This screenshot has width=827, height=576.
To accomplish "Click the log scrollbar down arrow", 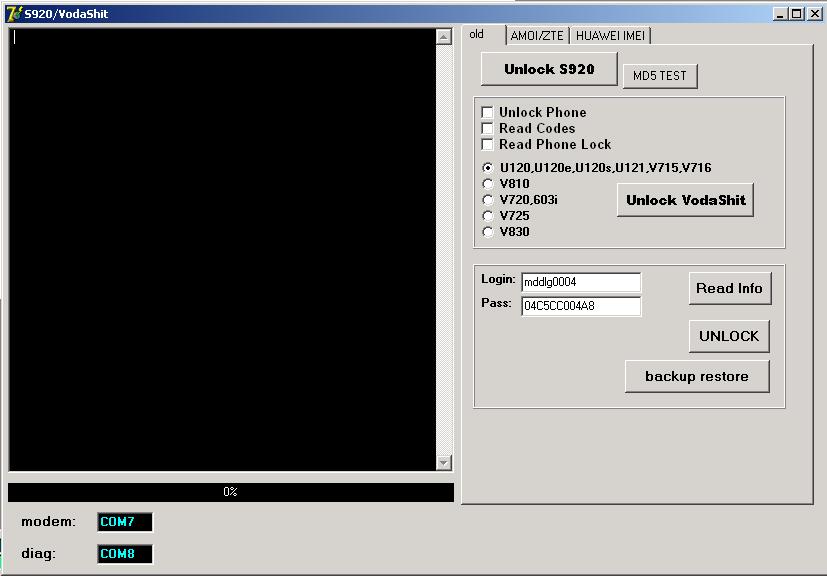I will 444,463.
